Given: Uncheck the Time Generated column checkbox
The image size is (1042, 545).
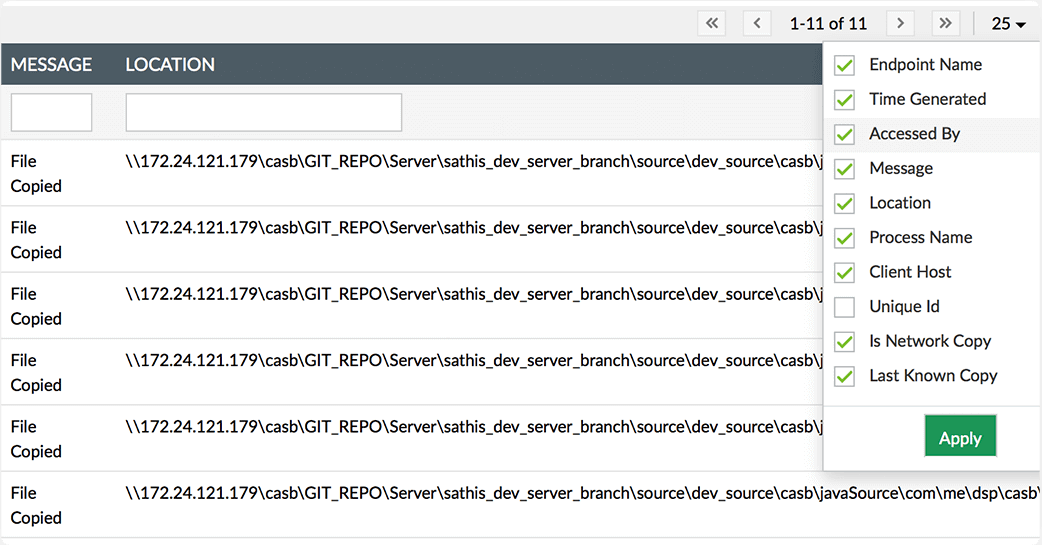Looking at the screenshot, I should pos(845,100).
